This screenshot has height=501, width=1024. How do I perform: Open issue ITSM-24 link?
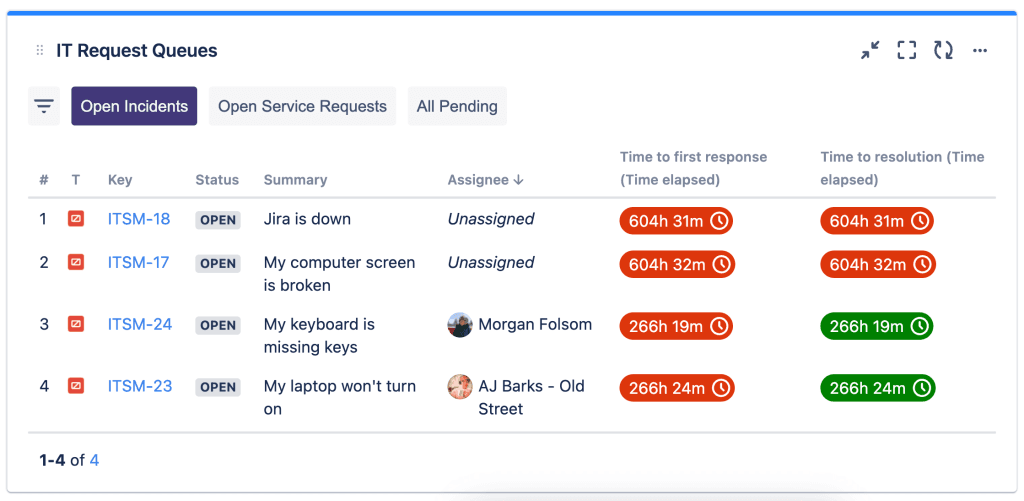pyautogui.click(x=140, y=325)
